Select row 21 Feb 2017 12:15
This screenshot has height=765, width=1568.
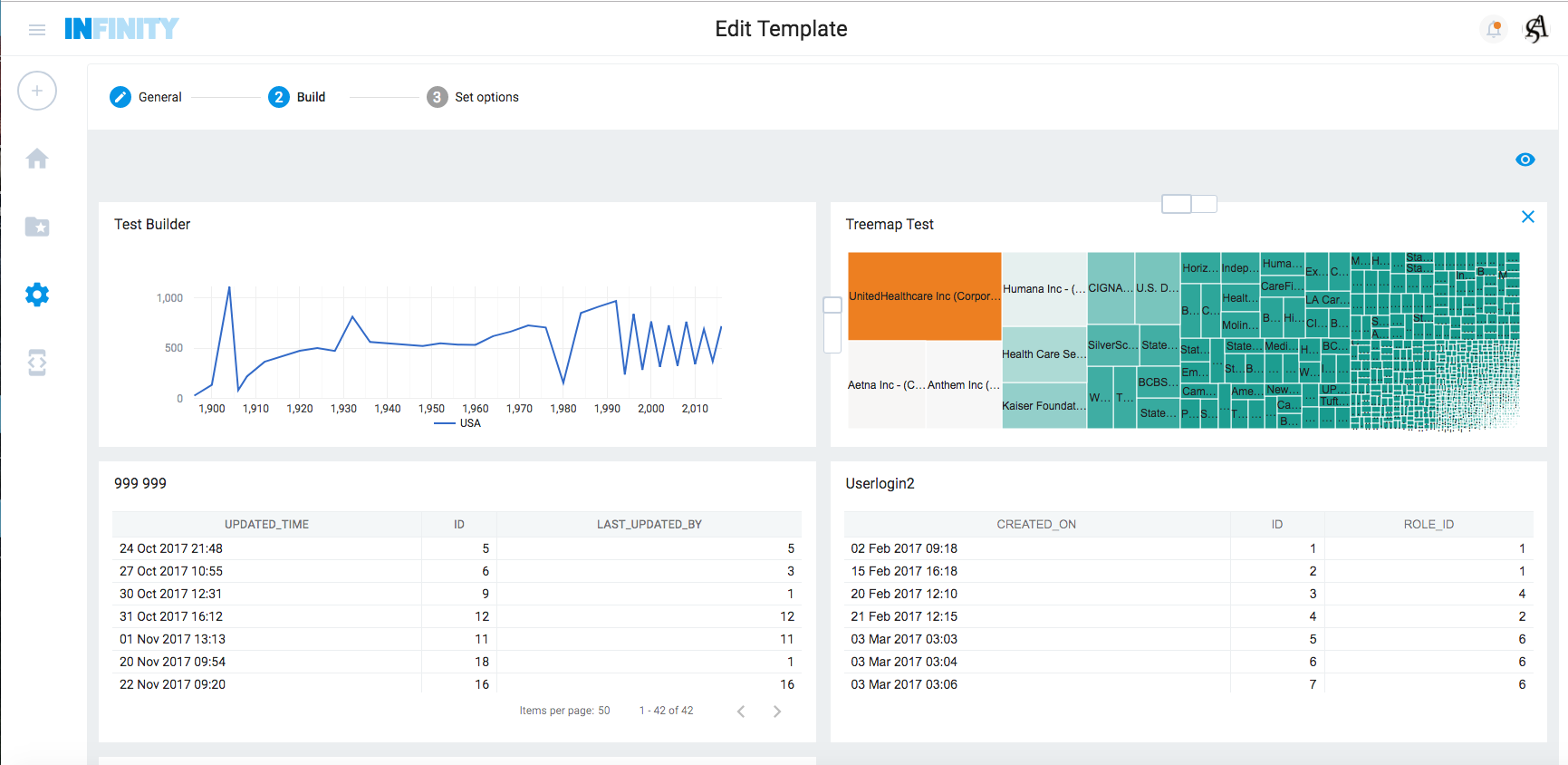1188,616
